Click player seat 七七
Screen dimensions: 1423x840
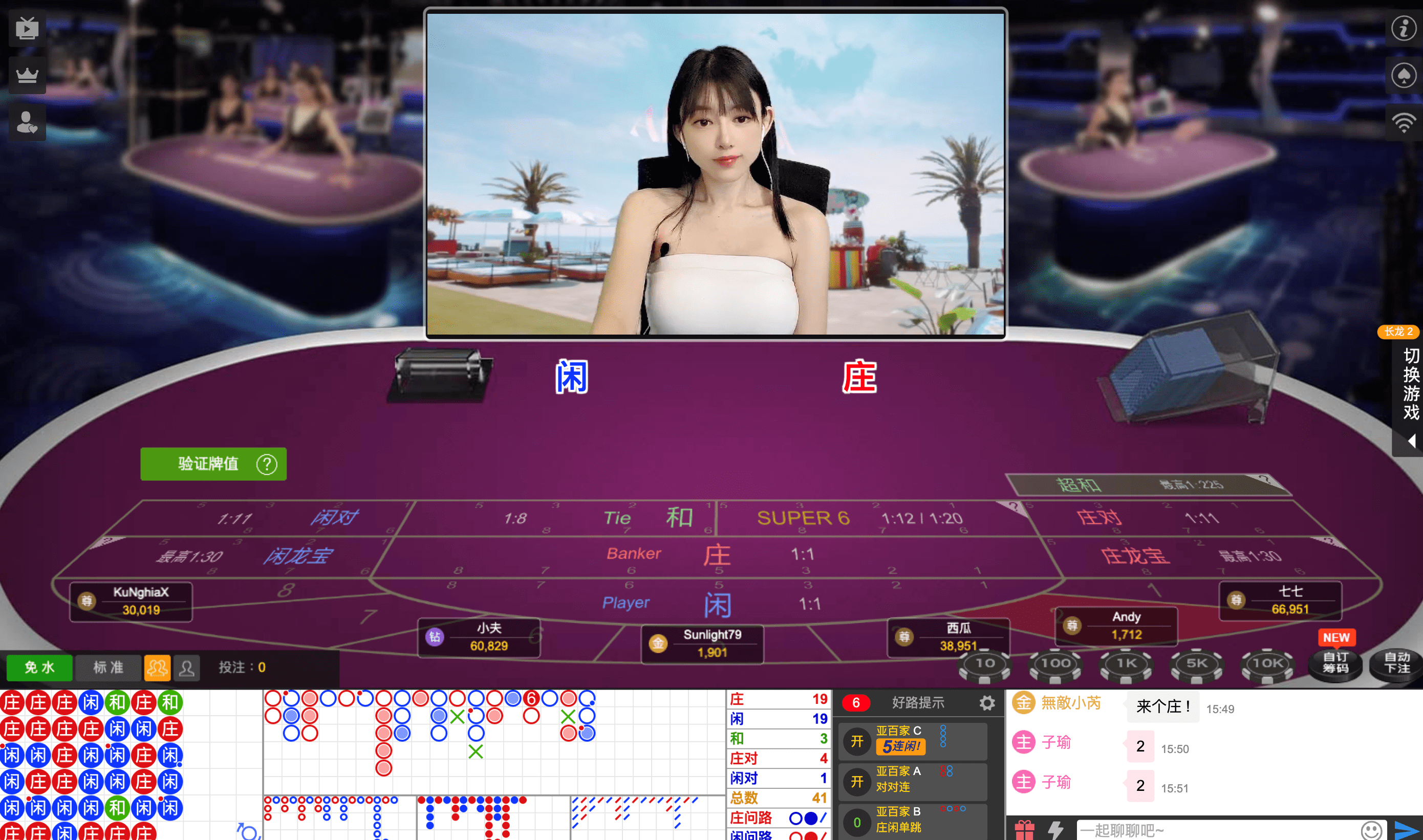[x=1280, y=601]
